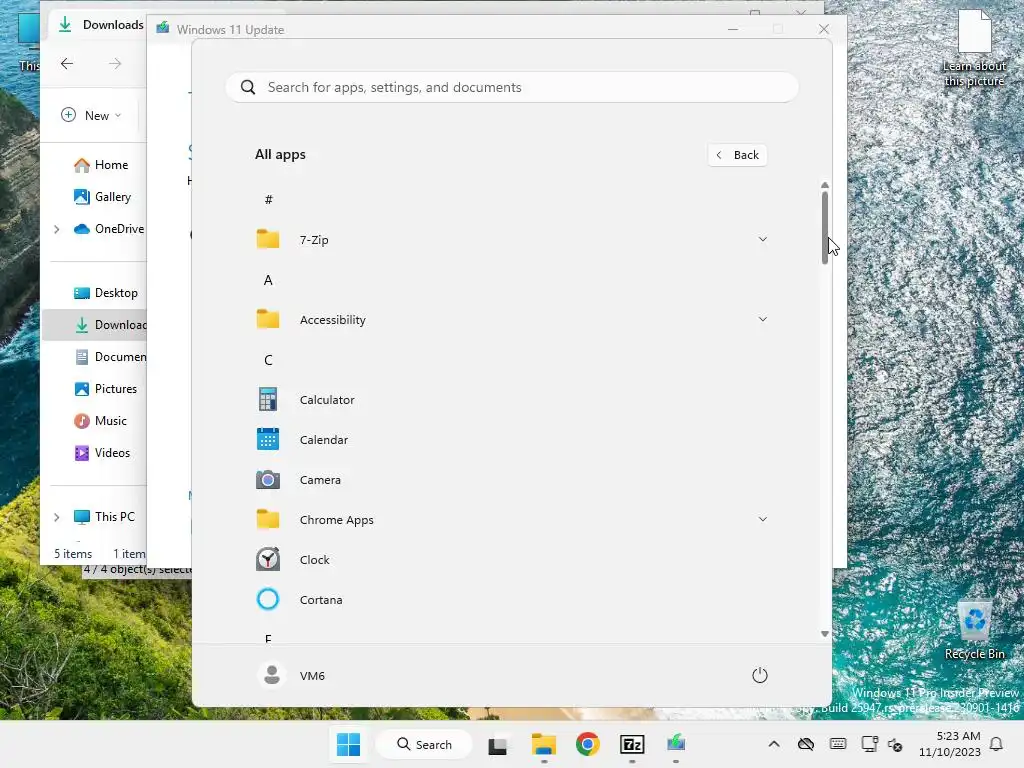Select OneDrive in File Explorer sidebar
Screen dimensions: 1024x768
point(108,229)
